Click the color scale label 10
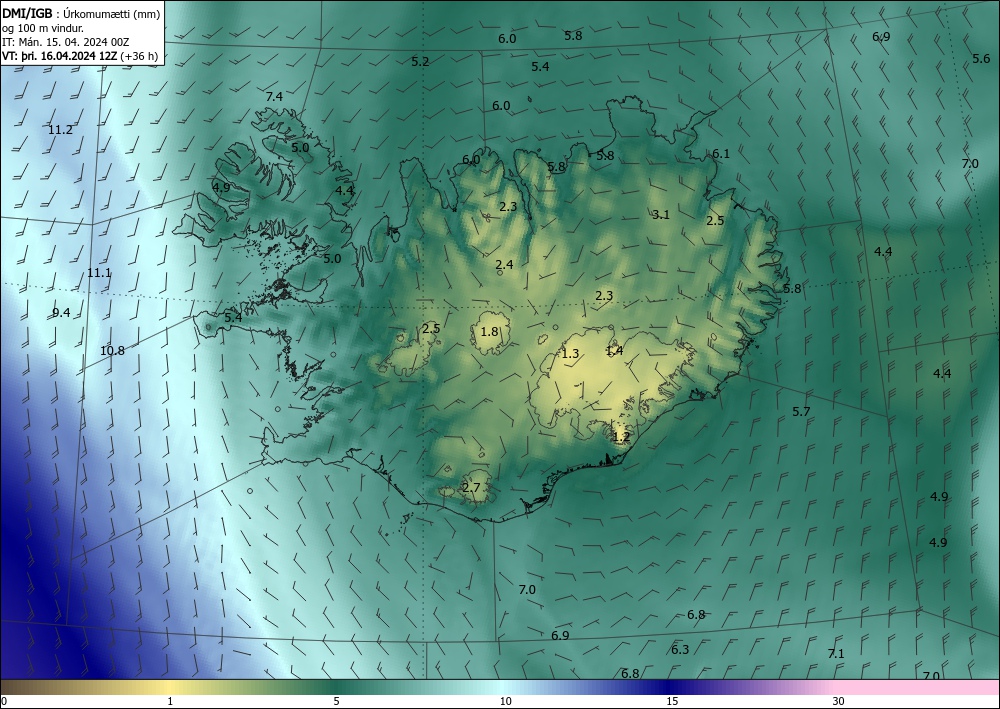 click(x=506, y=701)
